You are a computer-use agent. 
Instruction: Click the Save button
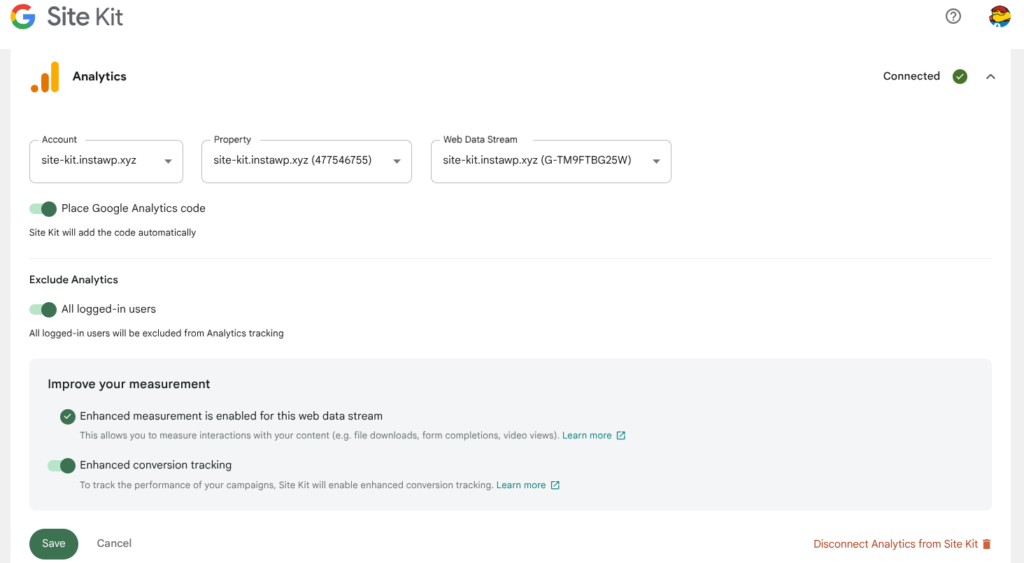click(54, 543)
